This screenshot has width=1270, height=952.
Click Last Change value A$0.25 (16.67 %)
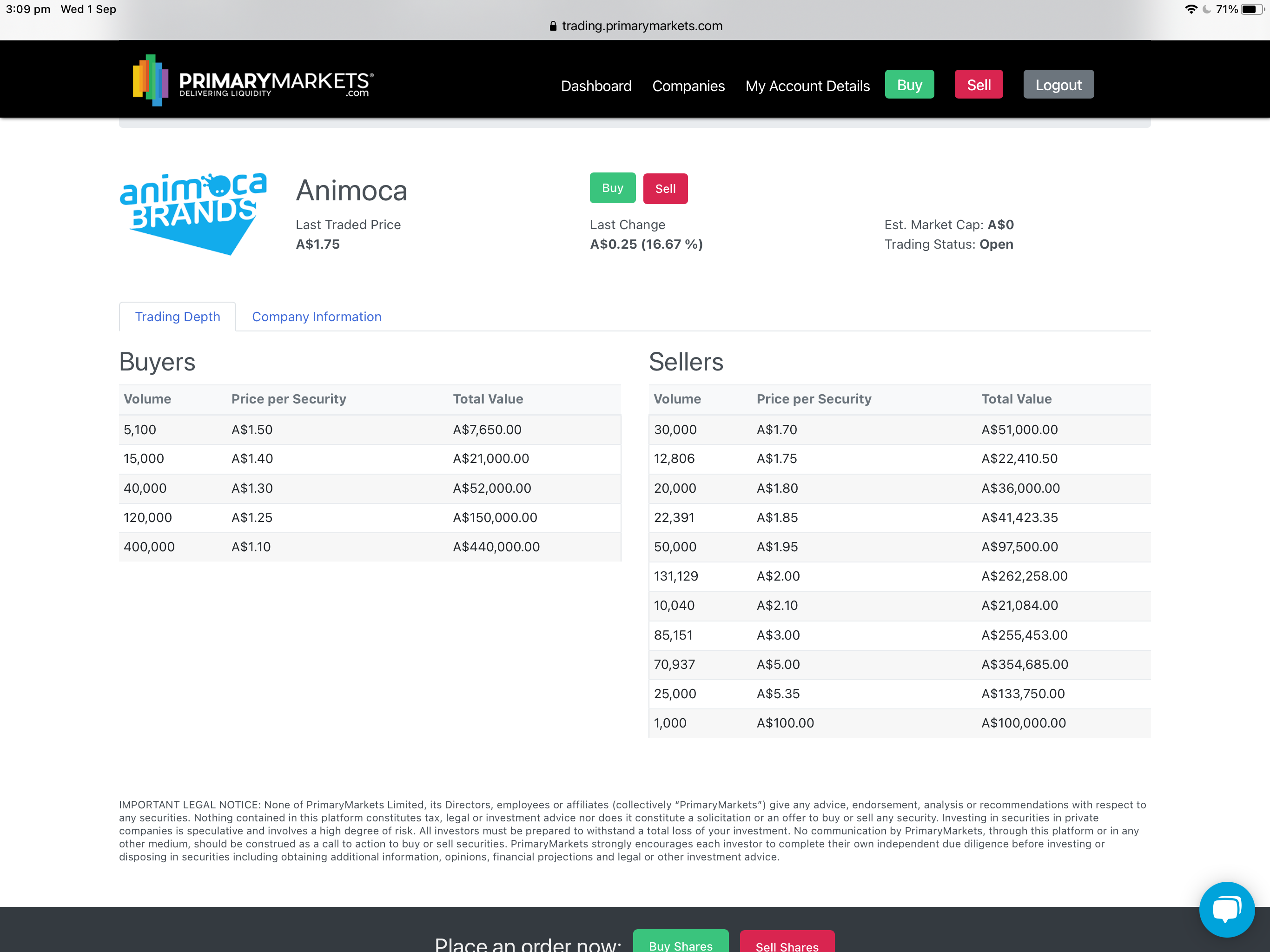(646, 244)
